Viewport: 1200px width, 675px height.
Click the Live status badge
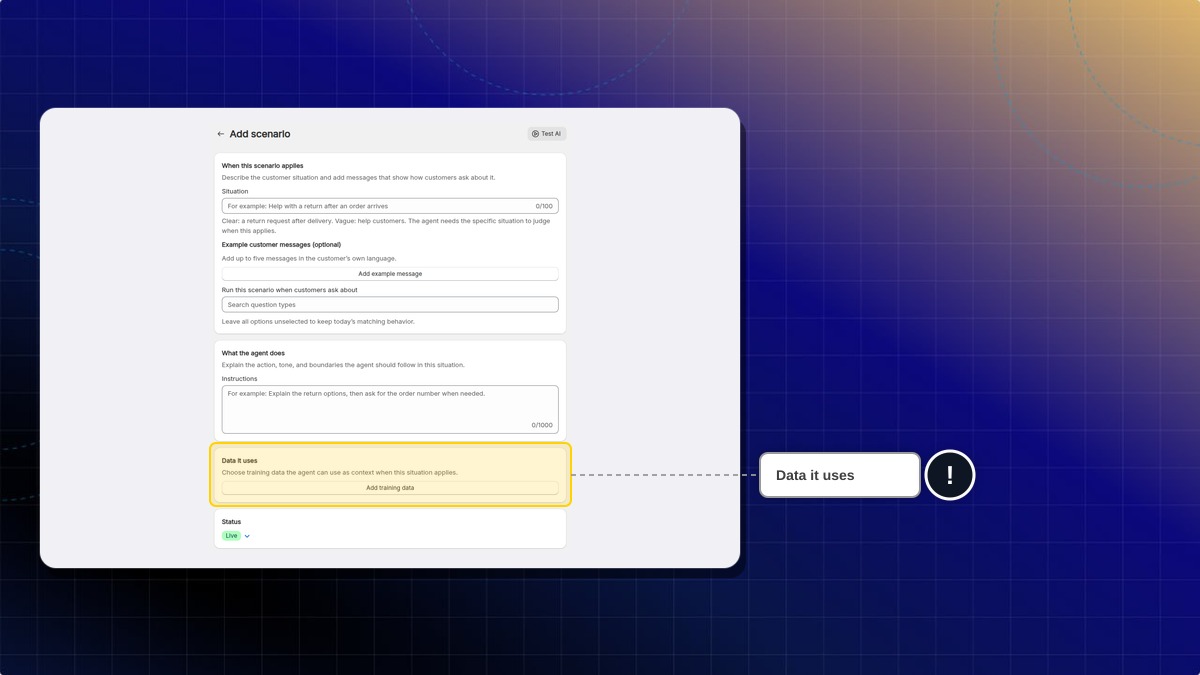[x=232, y=536]
